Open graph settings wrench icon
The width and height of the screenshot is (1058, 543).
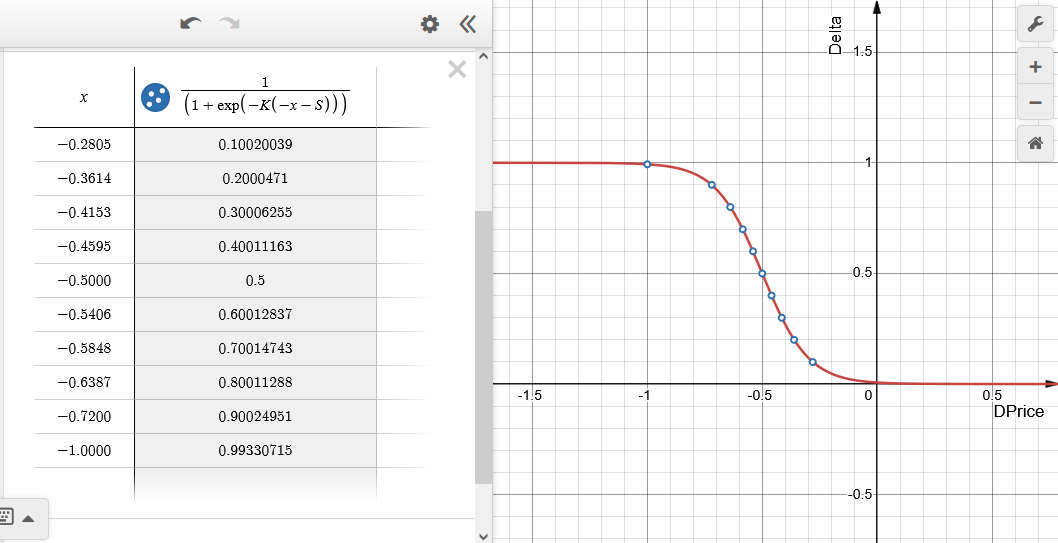point(1035,25)
